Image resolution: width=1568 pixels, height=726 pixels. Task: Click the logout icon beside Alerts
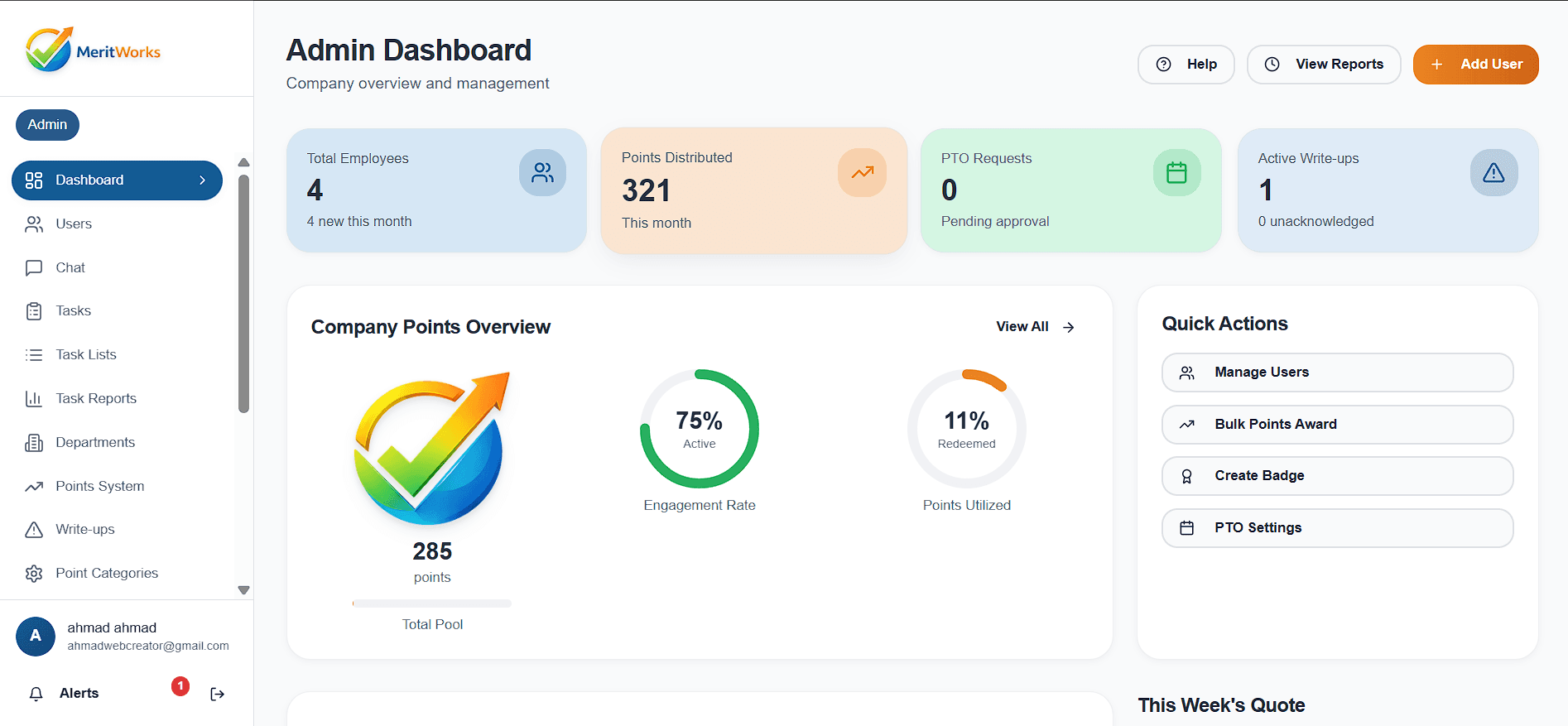coord(217,694)
